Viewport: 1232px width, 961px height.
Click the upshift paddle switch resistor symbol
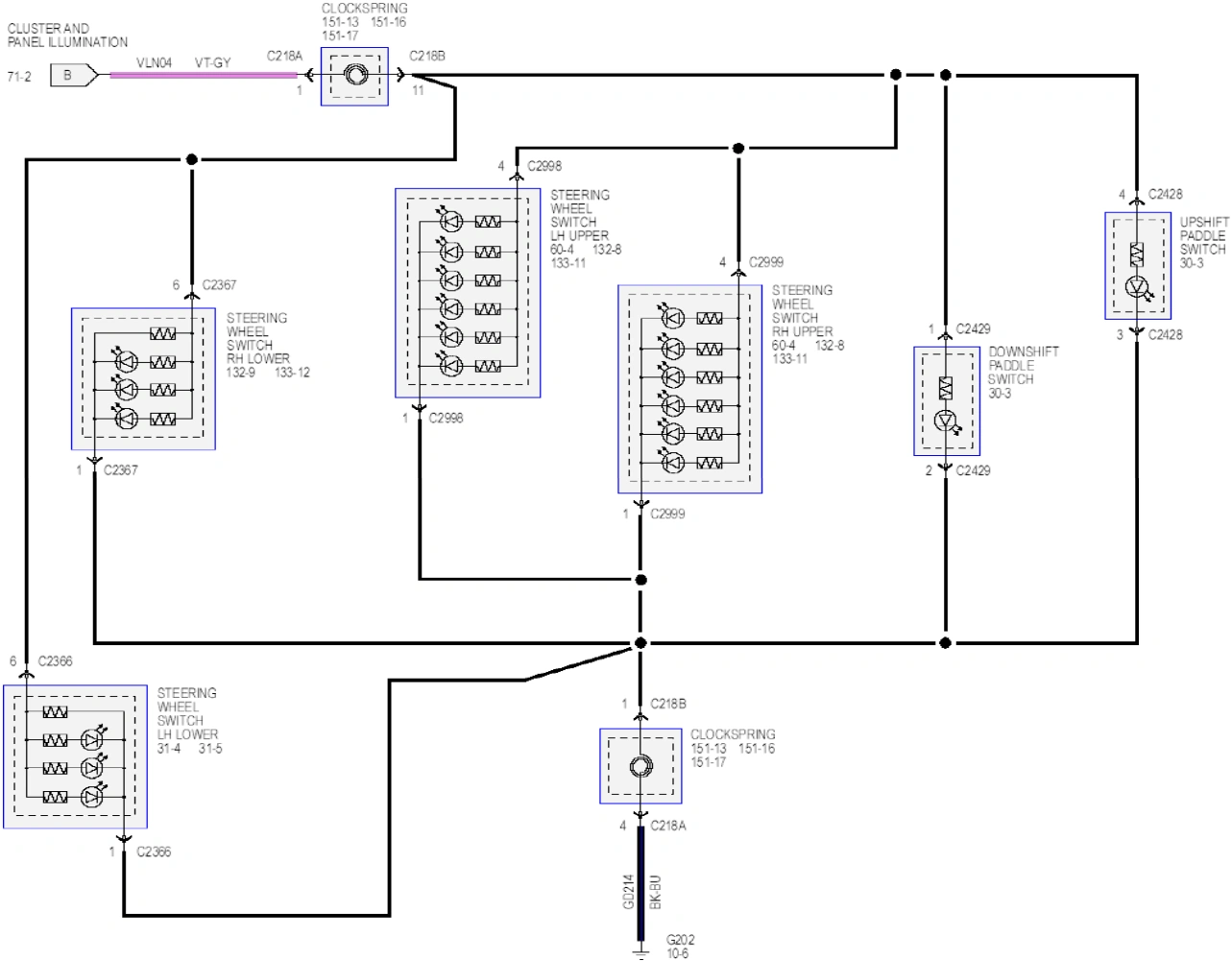click(1137, 254)
